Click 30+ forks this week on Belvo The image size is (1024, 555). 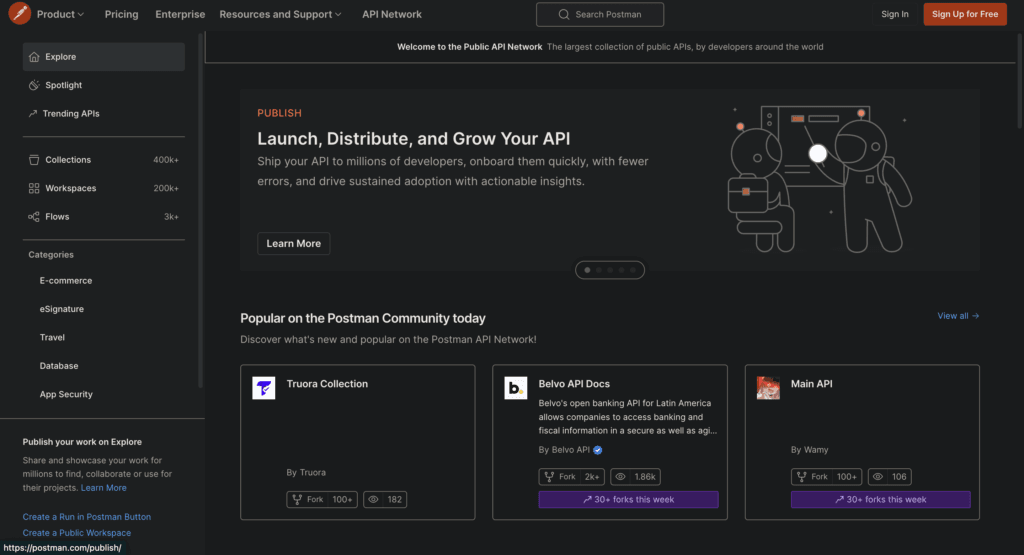click(628, 500)
